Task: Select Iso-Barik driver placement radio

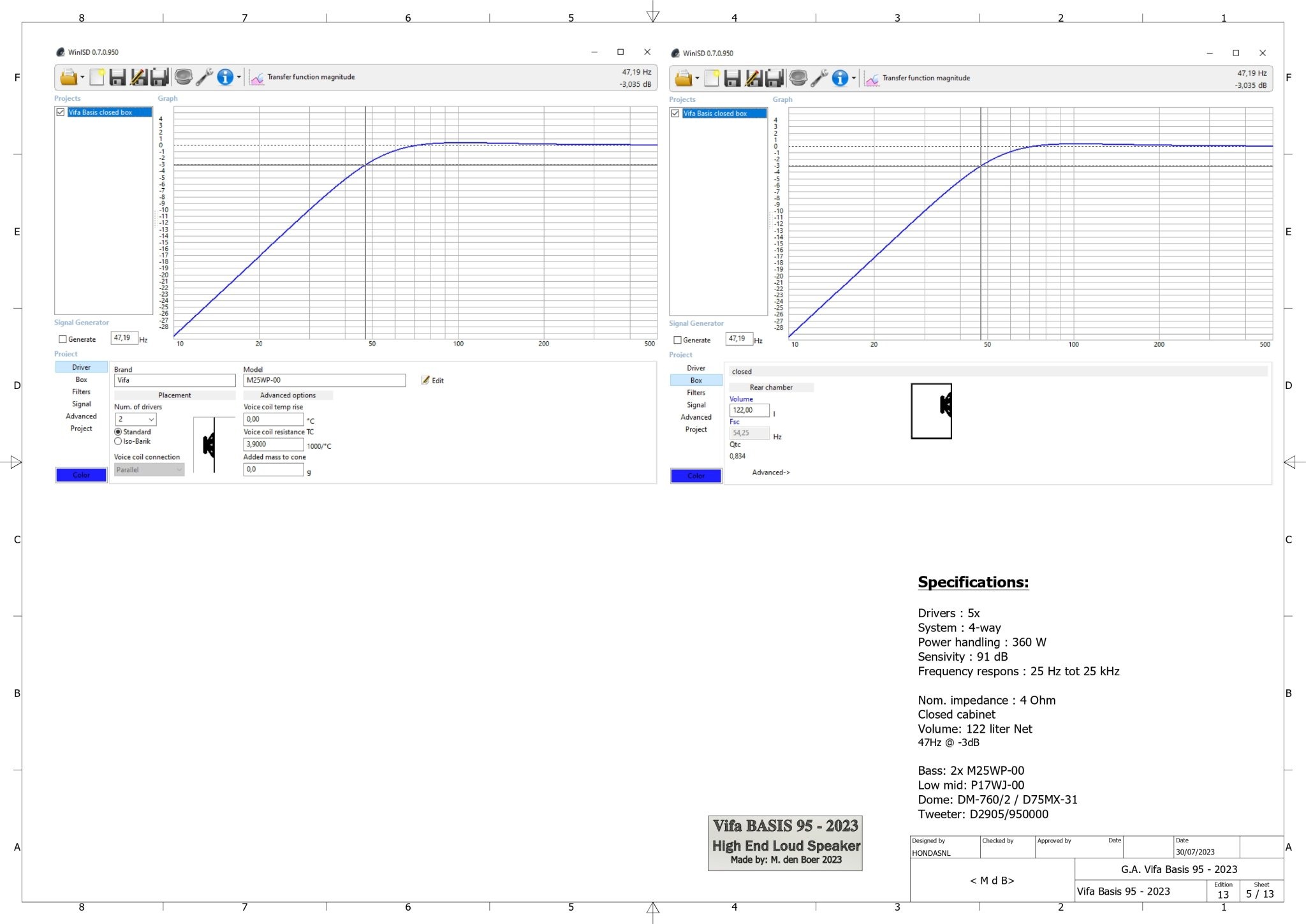Action: pyautogui.click(x=118, y=441)
